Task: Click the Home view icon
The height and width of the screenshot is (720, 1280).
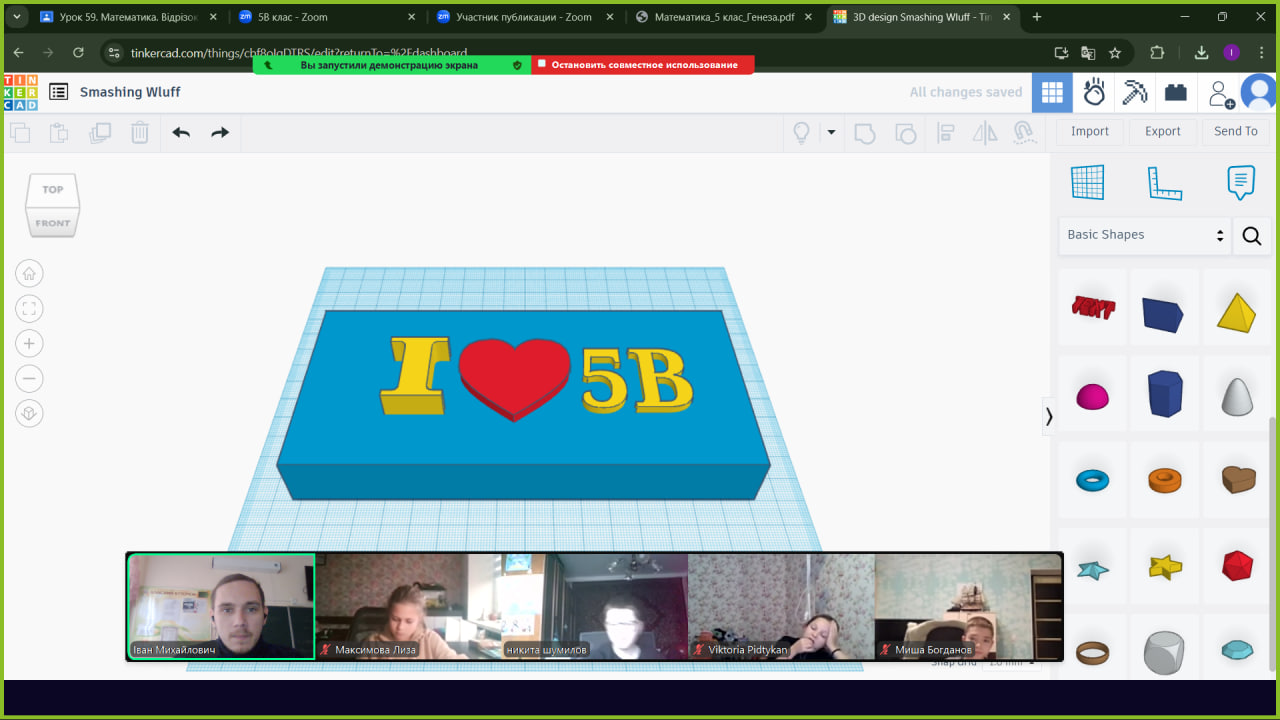Action: [29, 273]
